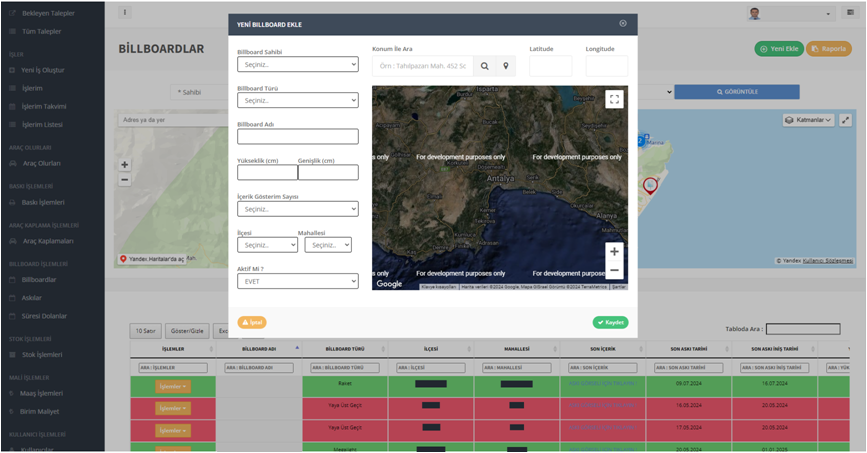Open the Billboard Sahibi dropdown

(297, 64)
